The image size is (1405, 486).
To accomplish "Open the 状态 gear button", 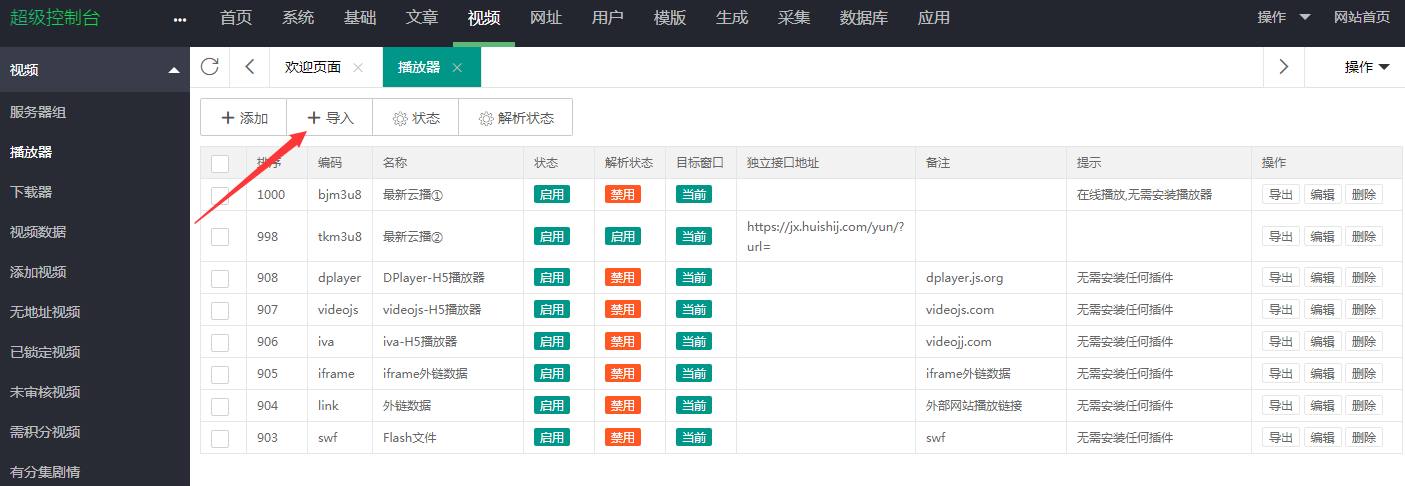I will (x=416, y=118).
